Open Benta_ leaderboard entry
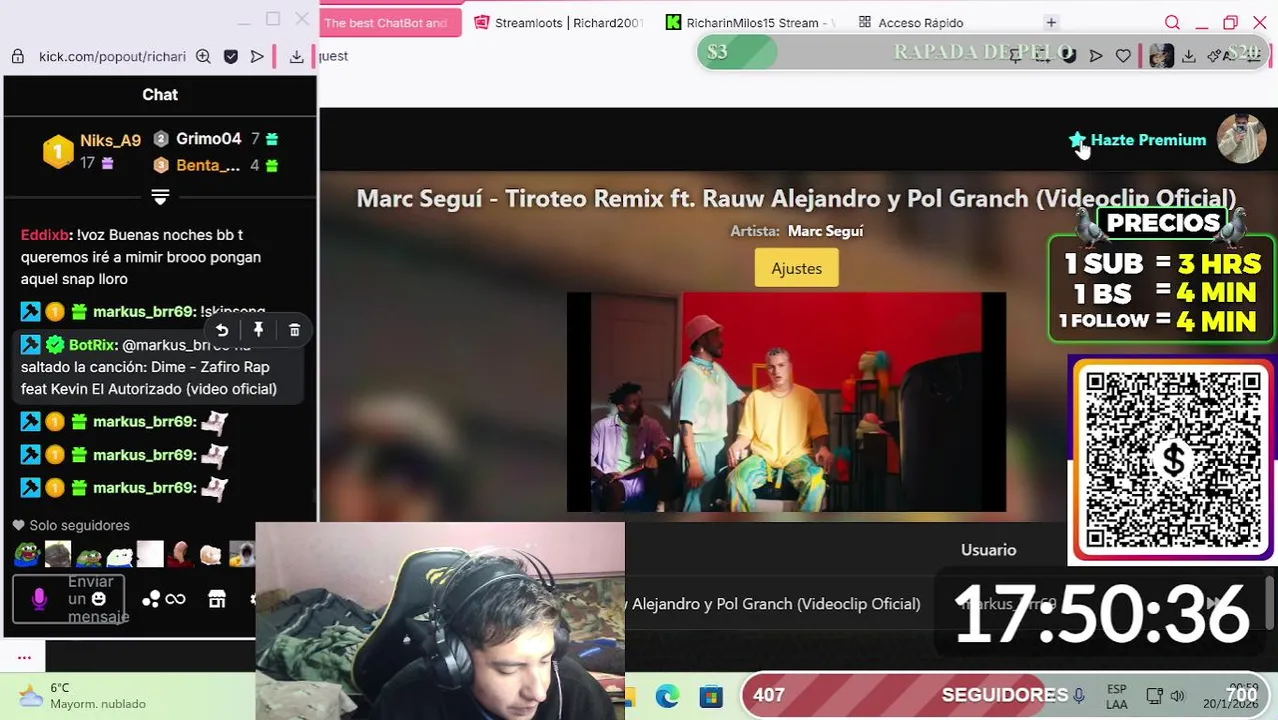This screenshot has width=1278, height=720. coord(208,165)
